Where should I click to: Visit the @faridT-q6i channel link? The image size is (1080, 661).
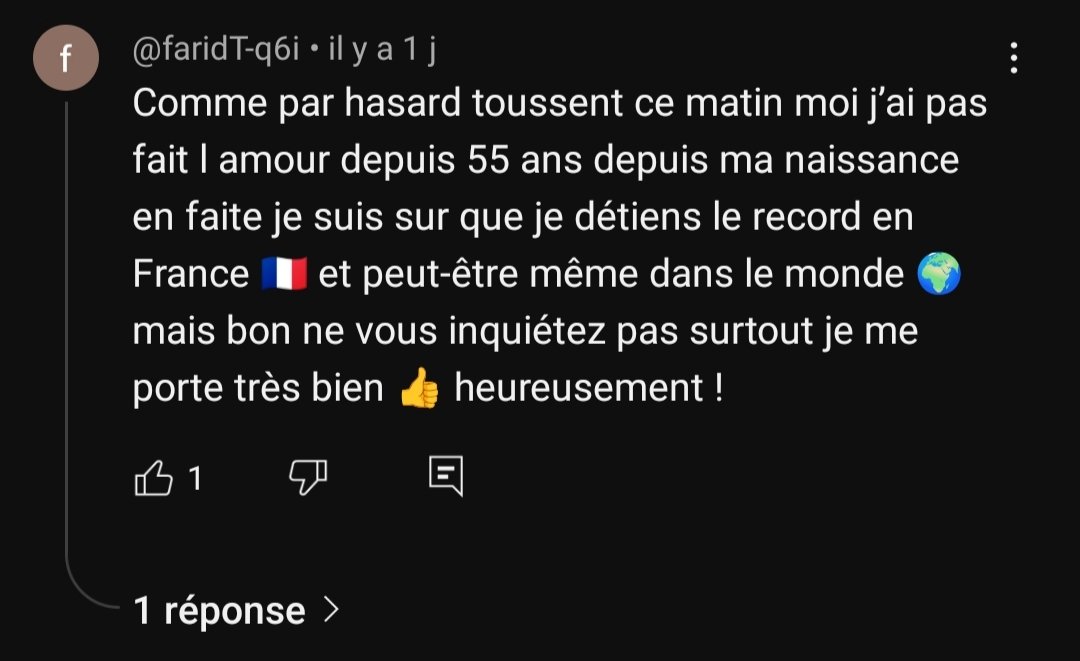216,50
